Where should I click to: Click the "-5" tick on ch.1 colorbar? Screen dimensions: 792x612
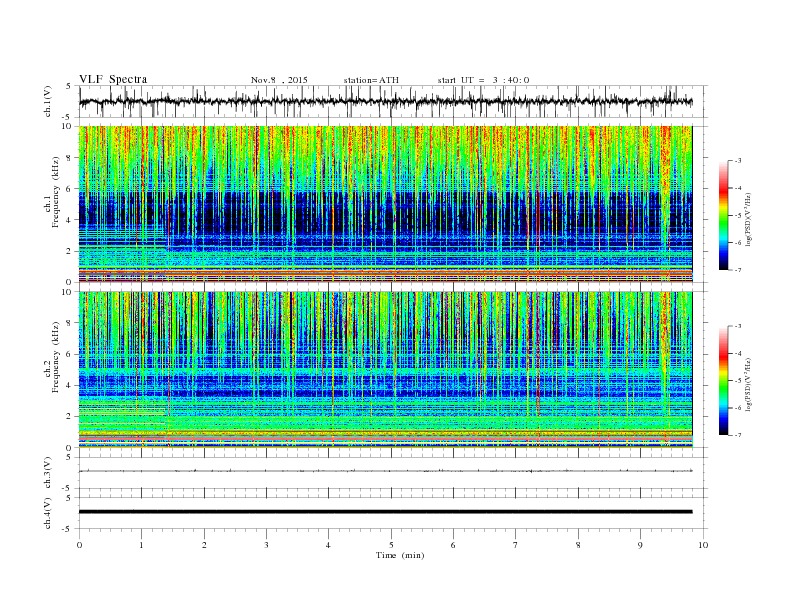tap(738, 215)
